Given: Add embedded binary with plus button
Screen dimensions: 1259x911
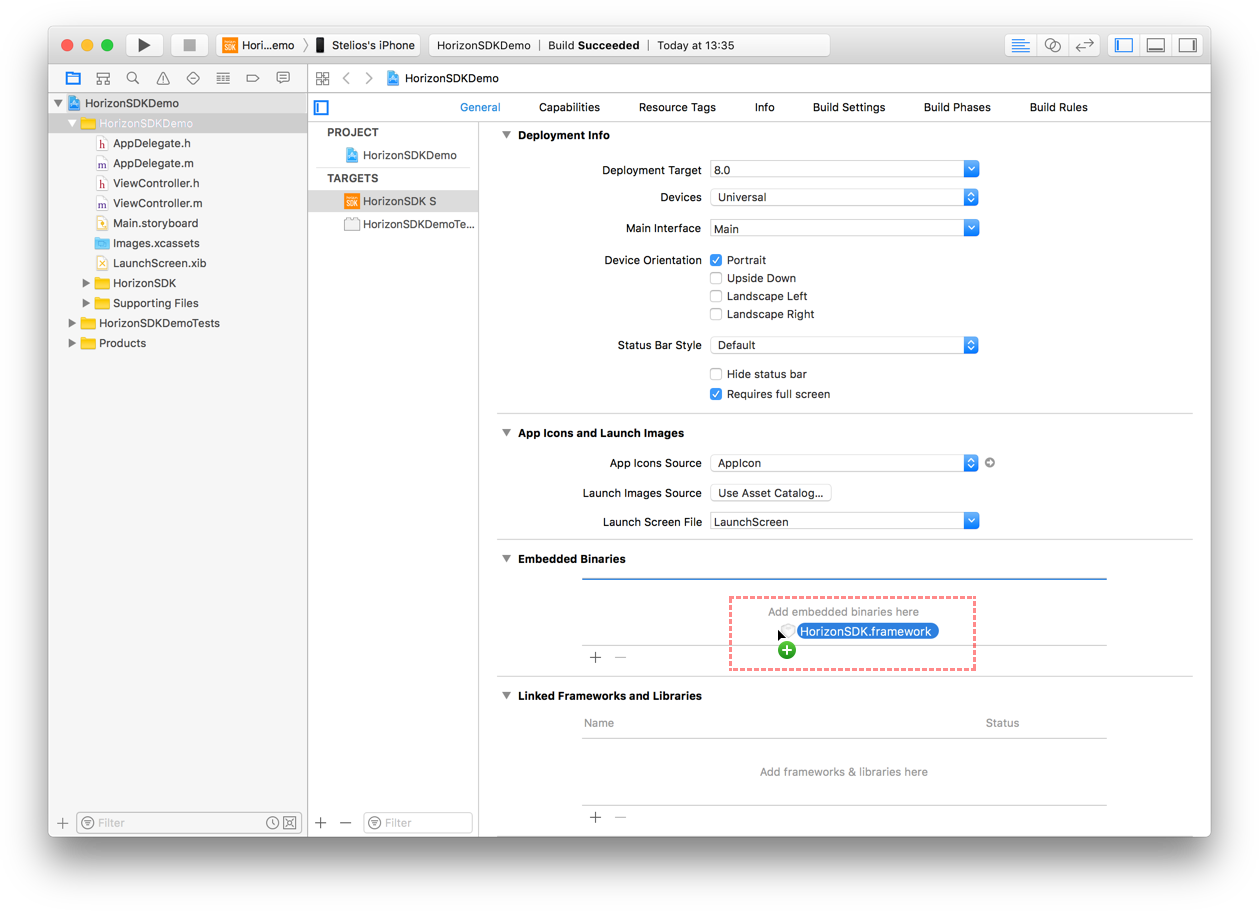Looking at the screenshot, I should [596, 657].
